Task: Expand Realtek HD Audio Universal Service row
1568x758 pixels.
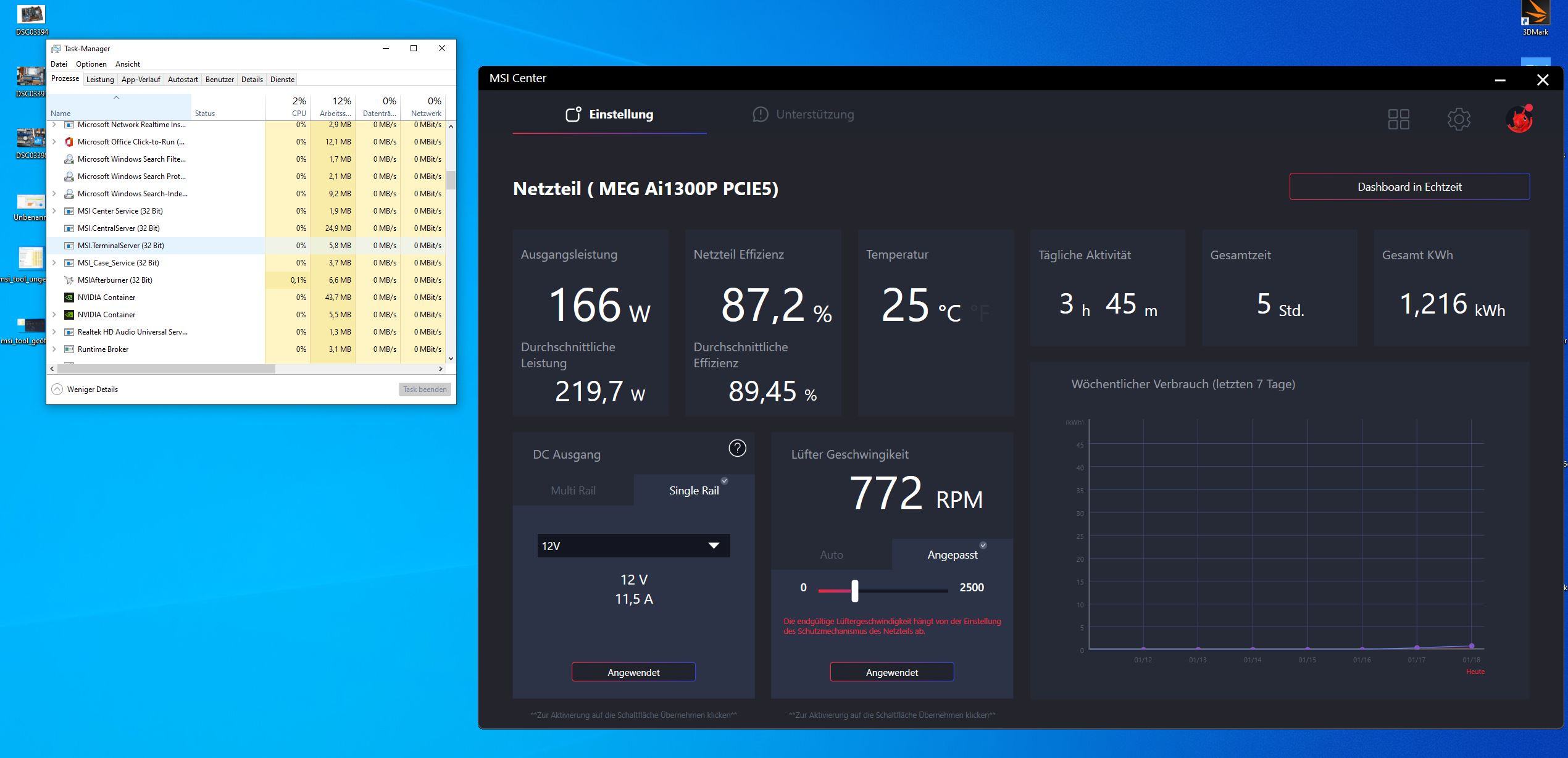Action: (x=54, y=332)
